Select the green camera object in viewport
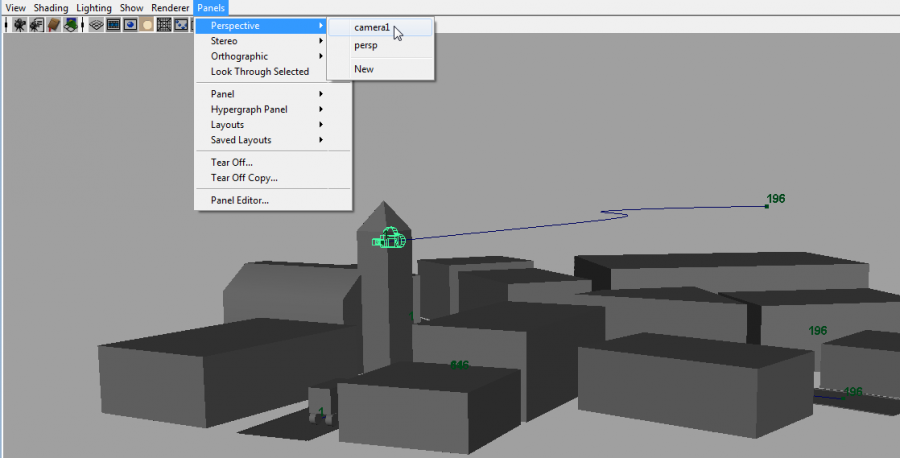The height and width of the screenshot is (458, 900). point(389,239)
